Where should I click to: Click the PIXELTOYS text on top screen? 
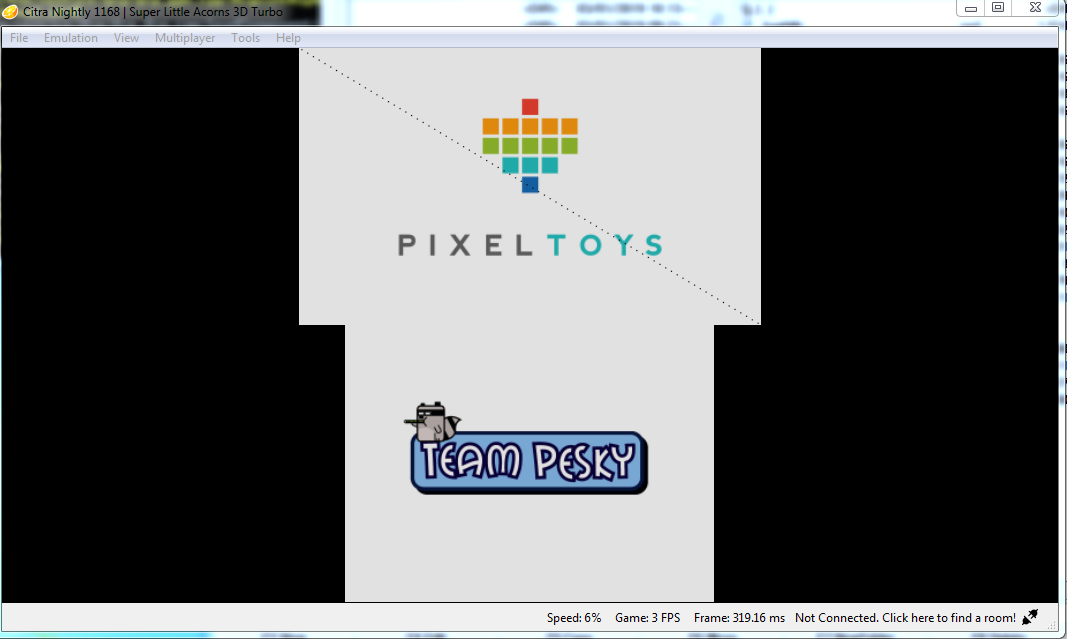pos(530,245)
